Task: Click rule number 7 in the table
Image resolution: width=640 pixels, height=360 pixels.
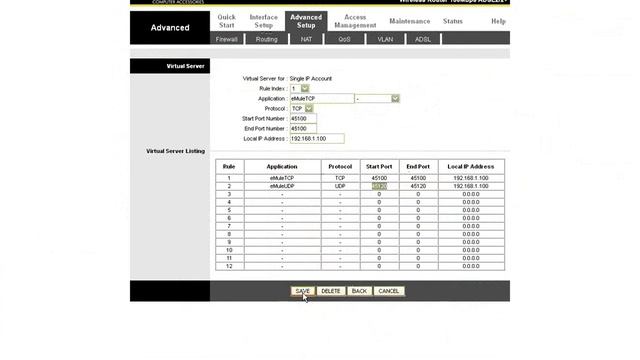Action: [229, 226]
